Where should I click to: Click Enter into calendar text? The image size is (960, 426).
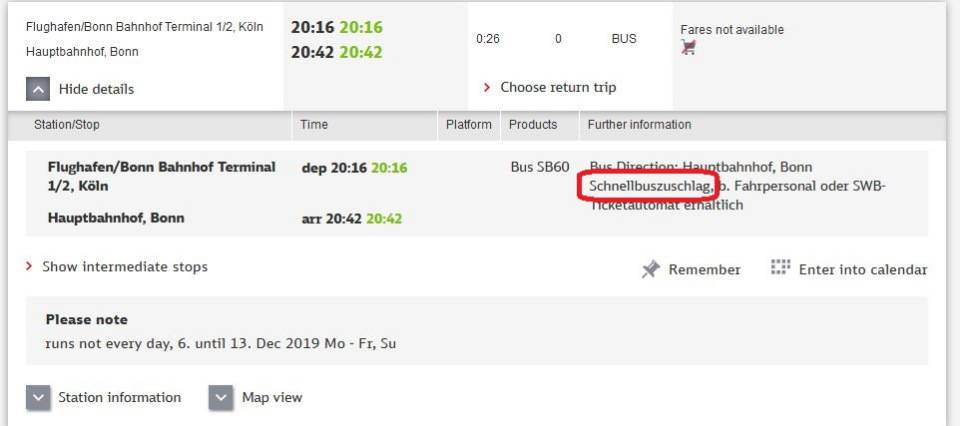coord(862,269)
